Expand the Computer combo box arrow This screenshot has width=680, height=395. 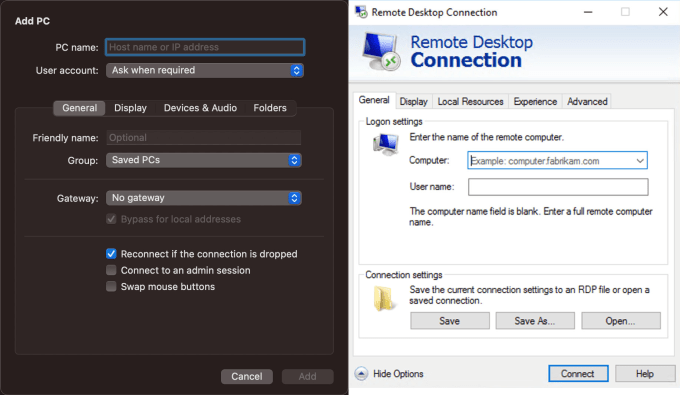[x=640, y=160]
